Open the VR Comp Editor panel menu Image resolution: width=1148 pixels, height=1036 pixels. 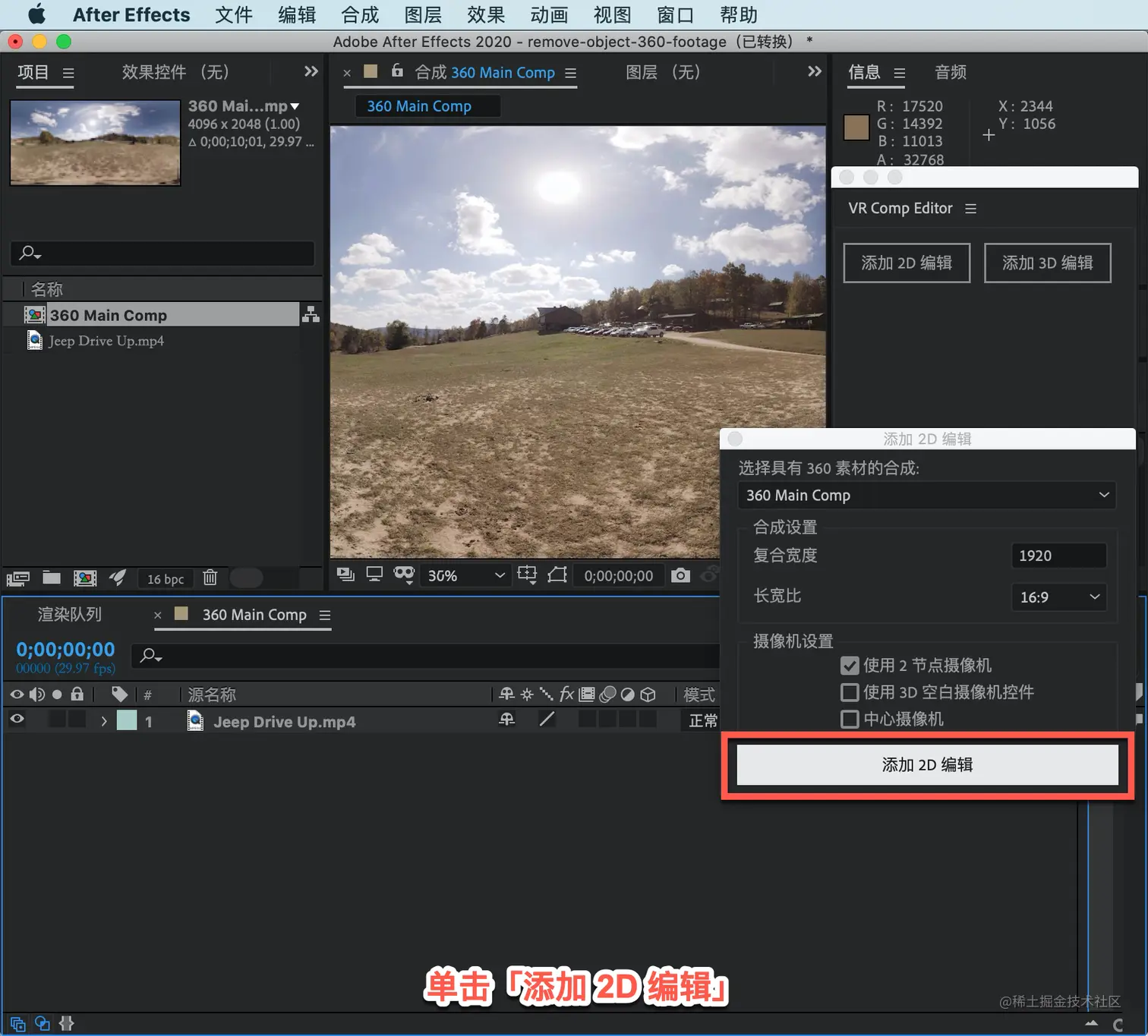coord(970,209)
